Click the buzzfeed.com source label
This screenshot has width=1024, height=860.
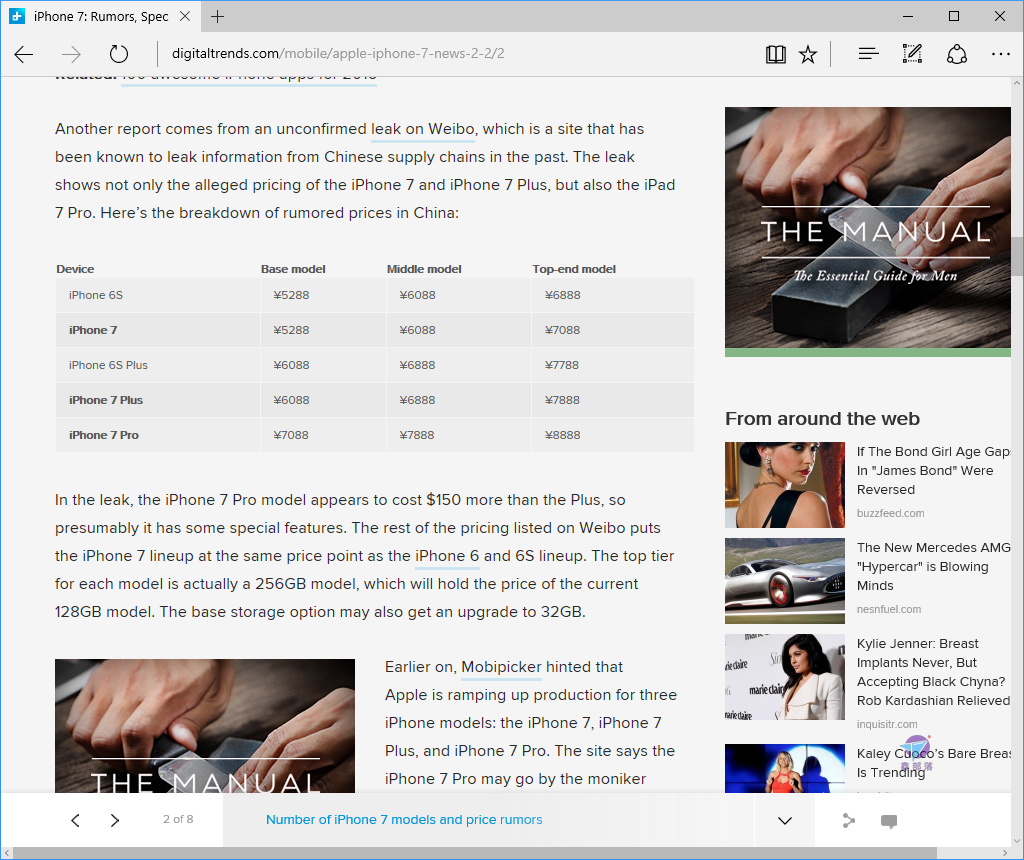[890, 513]
